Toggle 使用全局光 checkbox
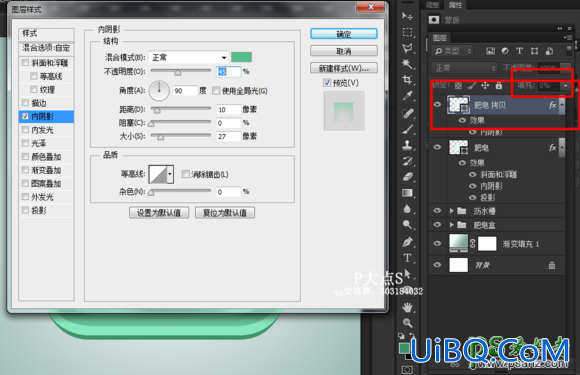The height and width of the screenshot is (375, 580). tap(216, 91)
